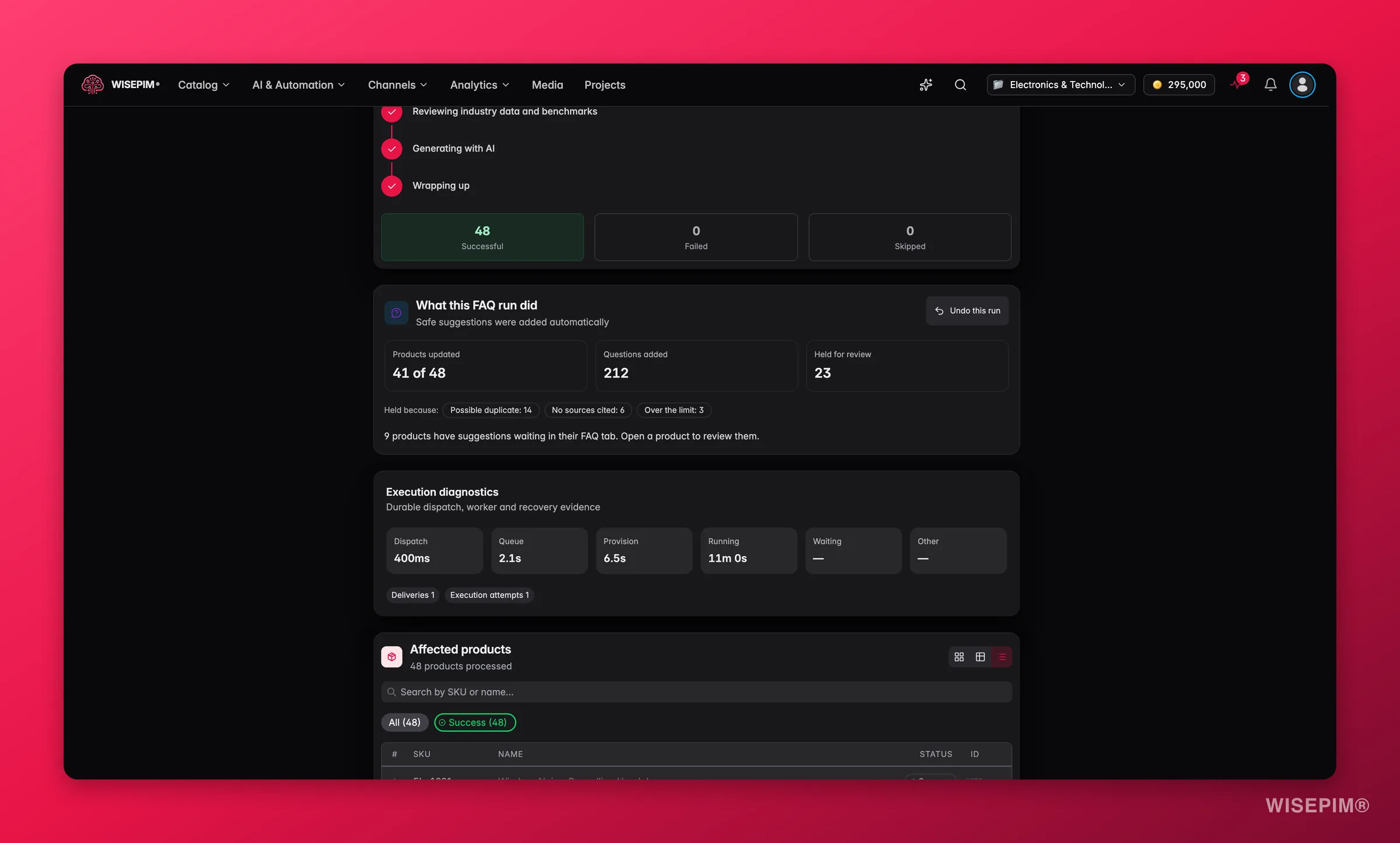The width and height of the screenshot is (1400, 843).
Task: Click the Over the limit: 3 chip
Action: (x=674, y=410)
